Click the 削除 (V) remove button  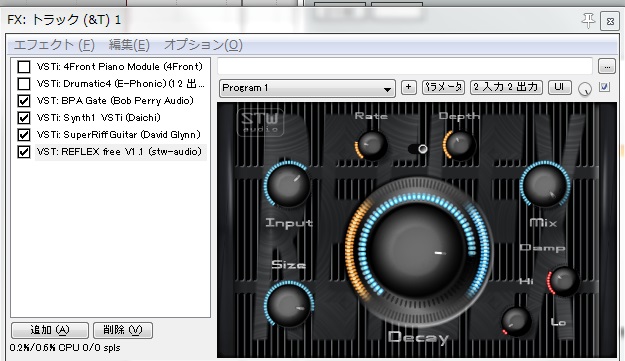click(123, 330)
